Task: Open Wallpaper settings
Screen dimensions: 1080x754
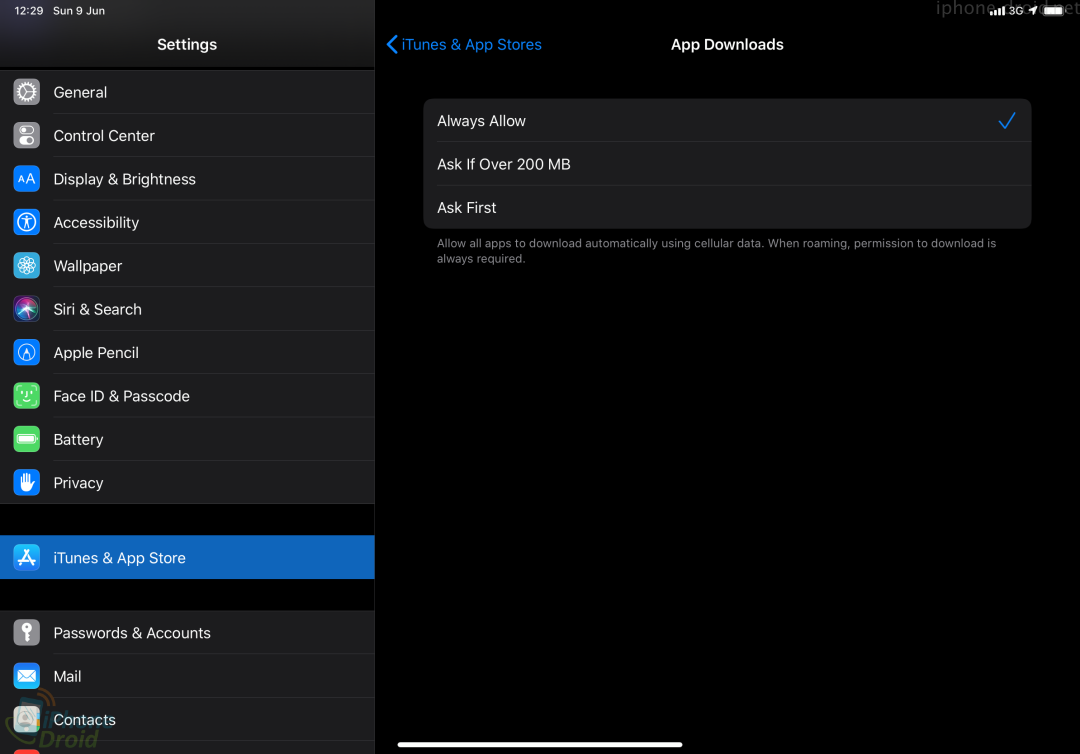Action: [x=187, y=266]
